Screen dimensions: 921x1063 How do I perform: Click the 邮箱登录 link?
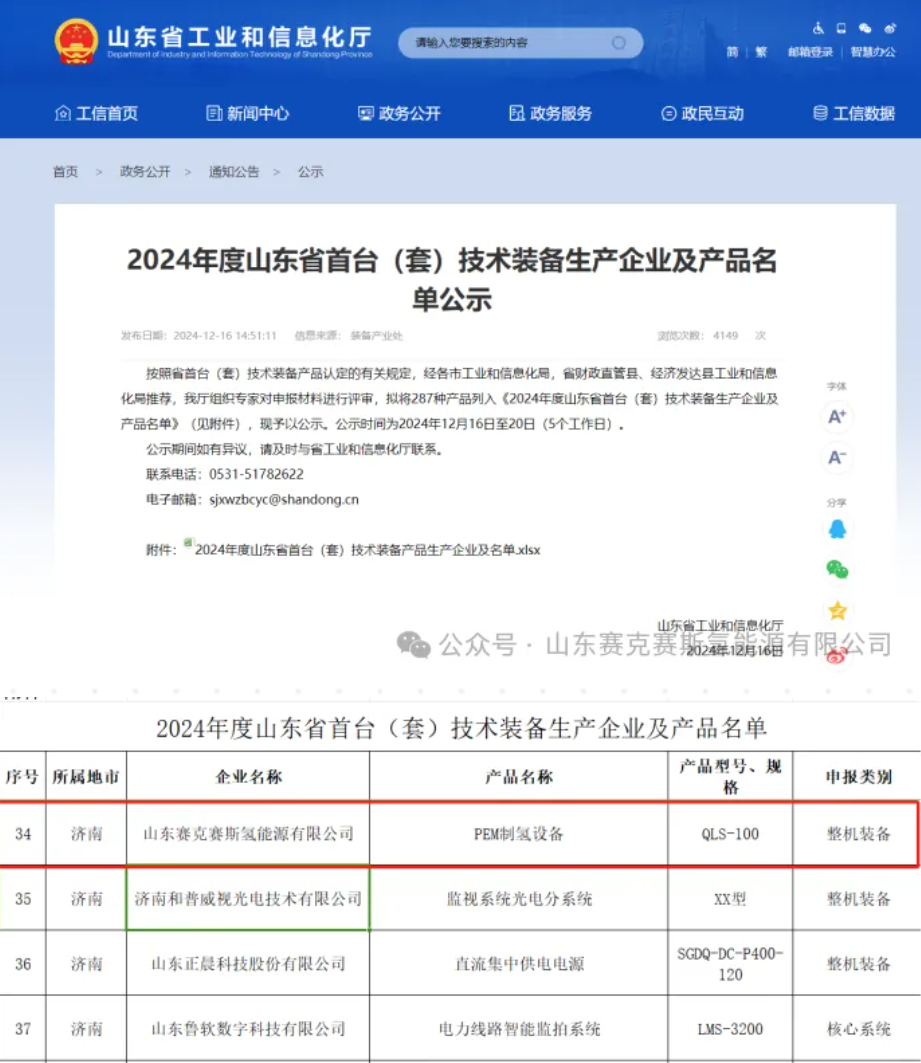pos(810,52)
